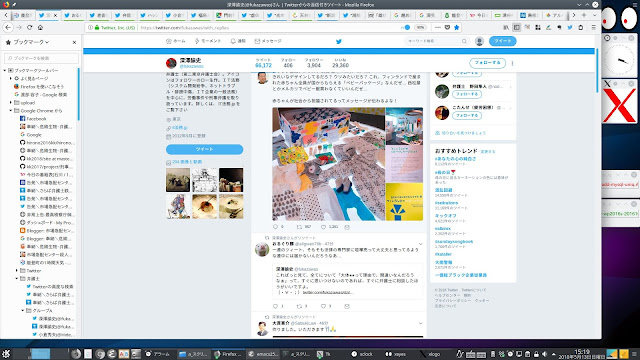640x360 pixels.
Task: Click the Twitter bird logo
Action: (x=339, y=41)
